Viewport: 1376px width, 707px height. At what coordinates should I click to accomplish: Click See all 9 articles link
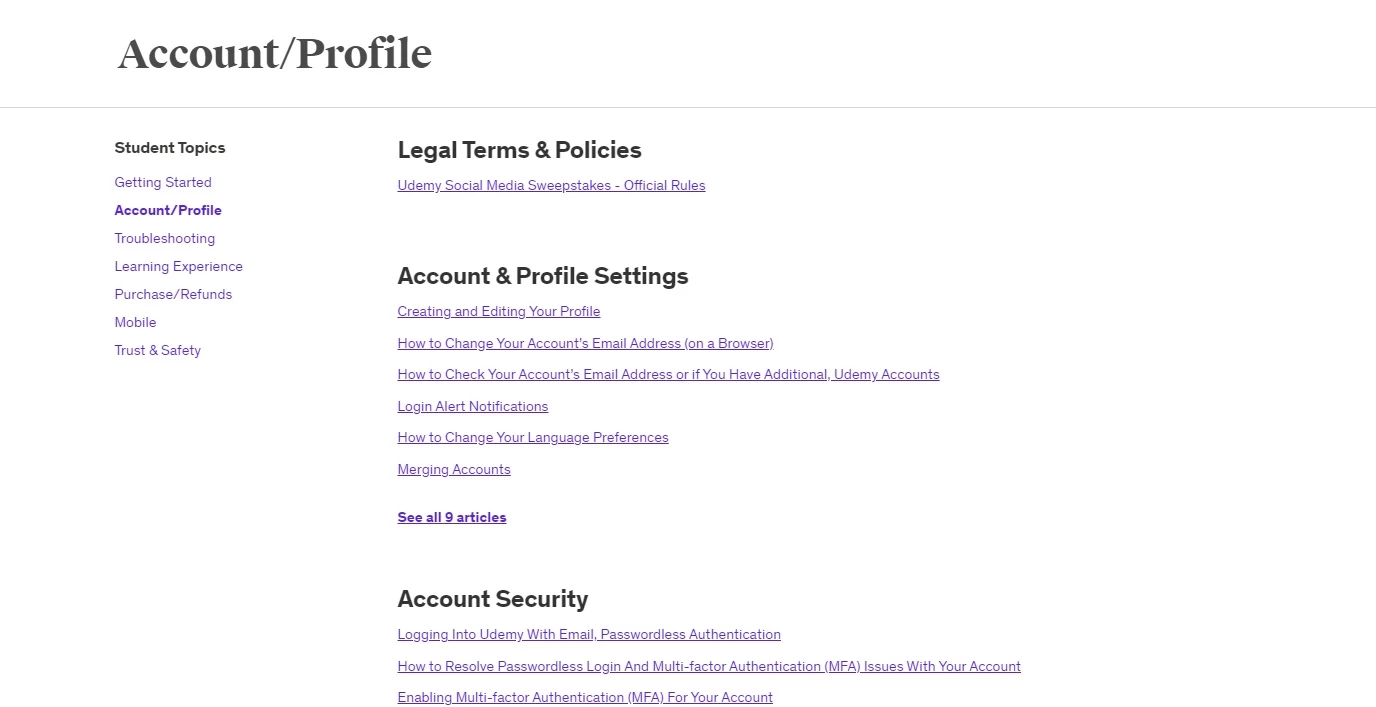coord(452,517)
